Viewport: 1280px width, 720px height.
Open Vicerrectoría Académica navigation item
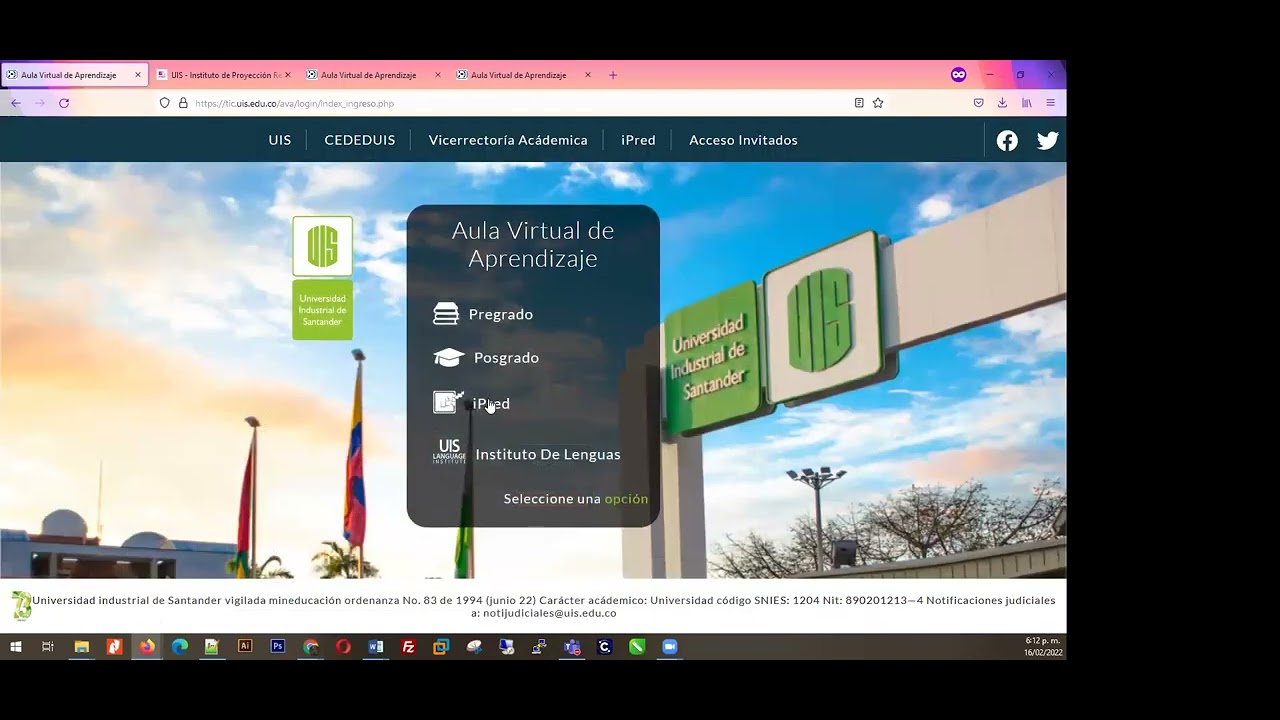508,140
